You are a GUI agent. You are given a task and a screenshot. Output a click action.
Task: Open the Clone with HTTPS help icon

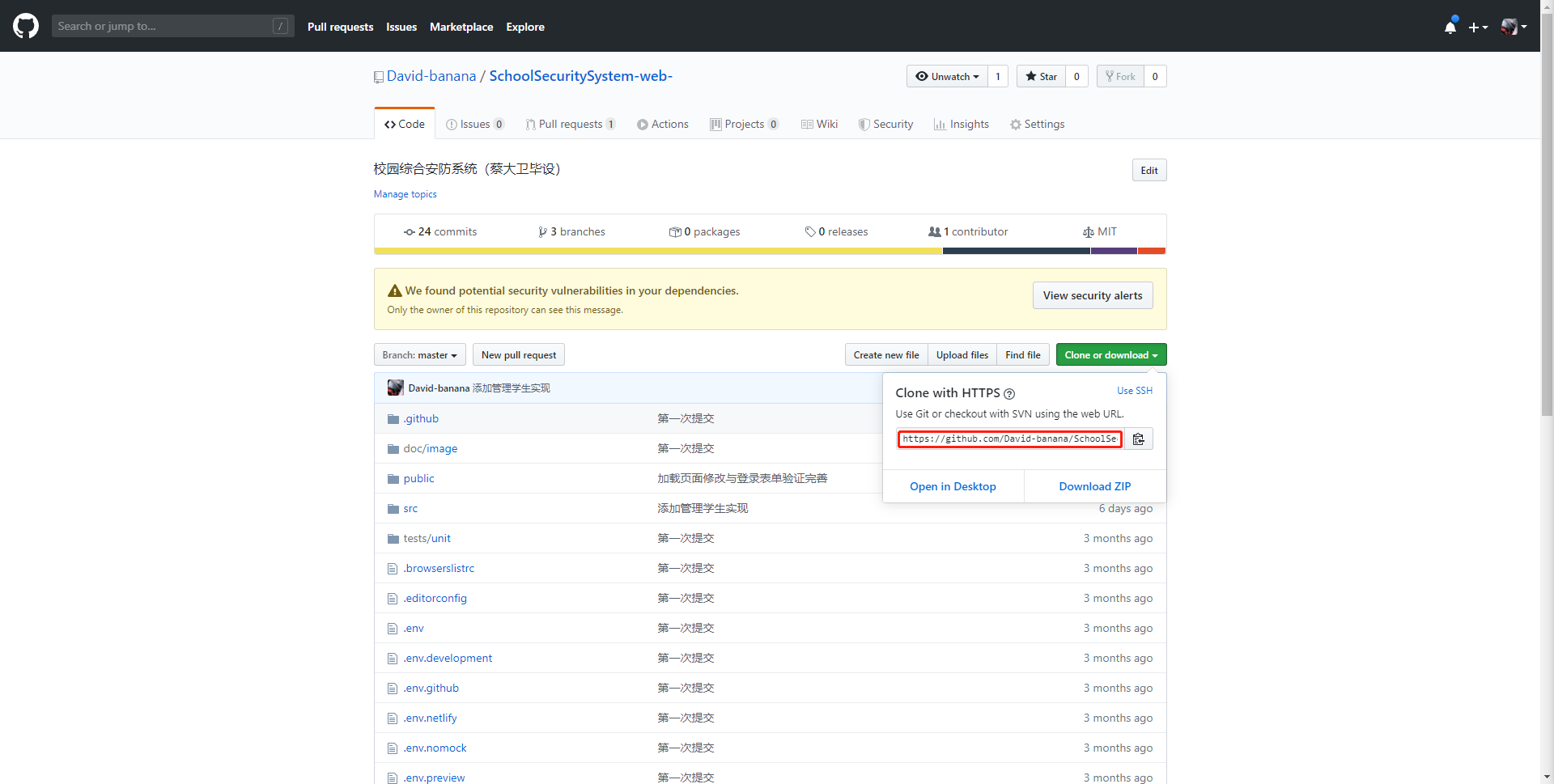pos(1009,394)
